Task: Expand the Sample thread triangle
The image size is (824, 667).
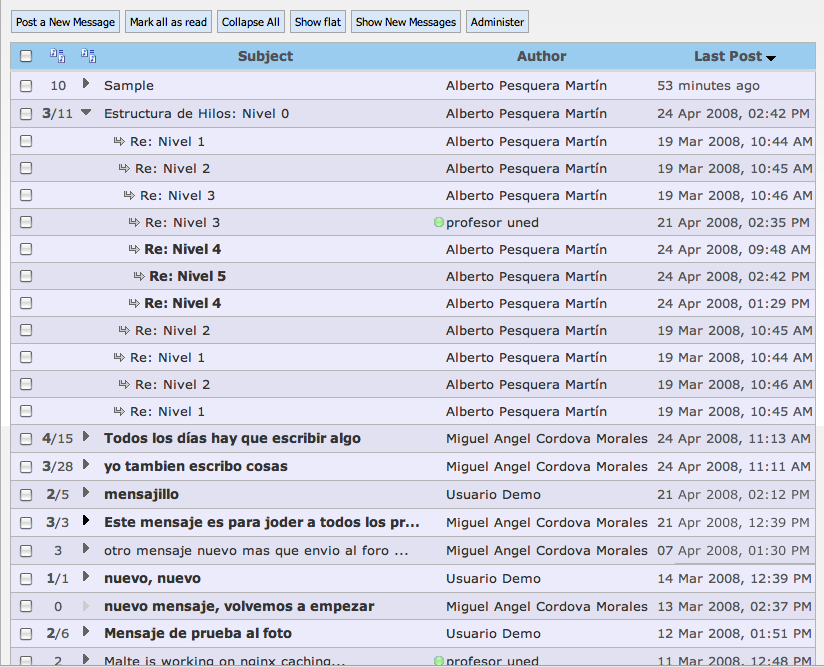Action: (86, 85)
